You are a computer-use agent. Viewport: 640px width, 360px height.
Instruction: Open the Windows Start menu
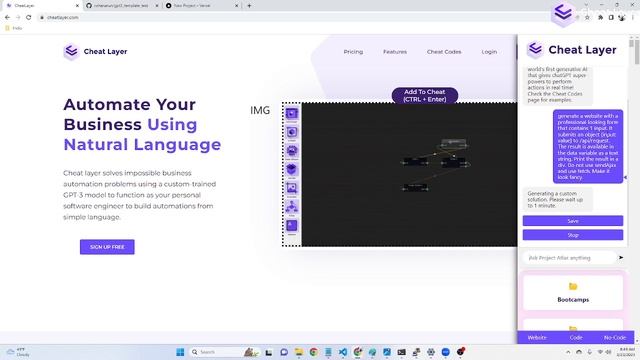[180, 352]
